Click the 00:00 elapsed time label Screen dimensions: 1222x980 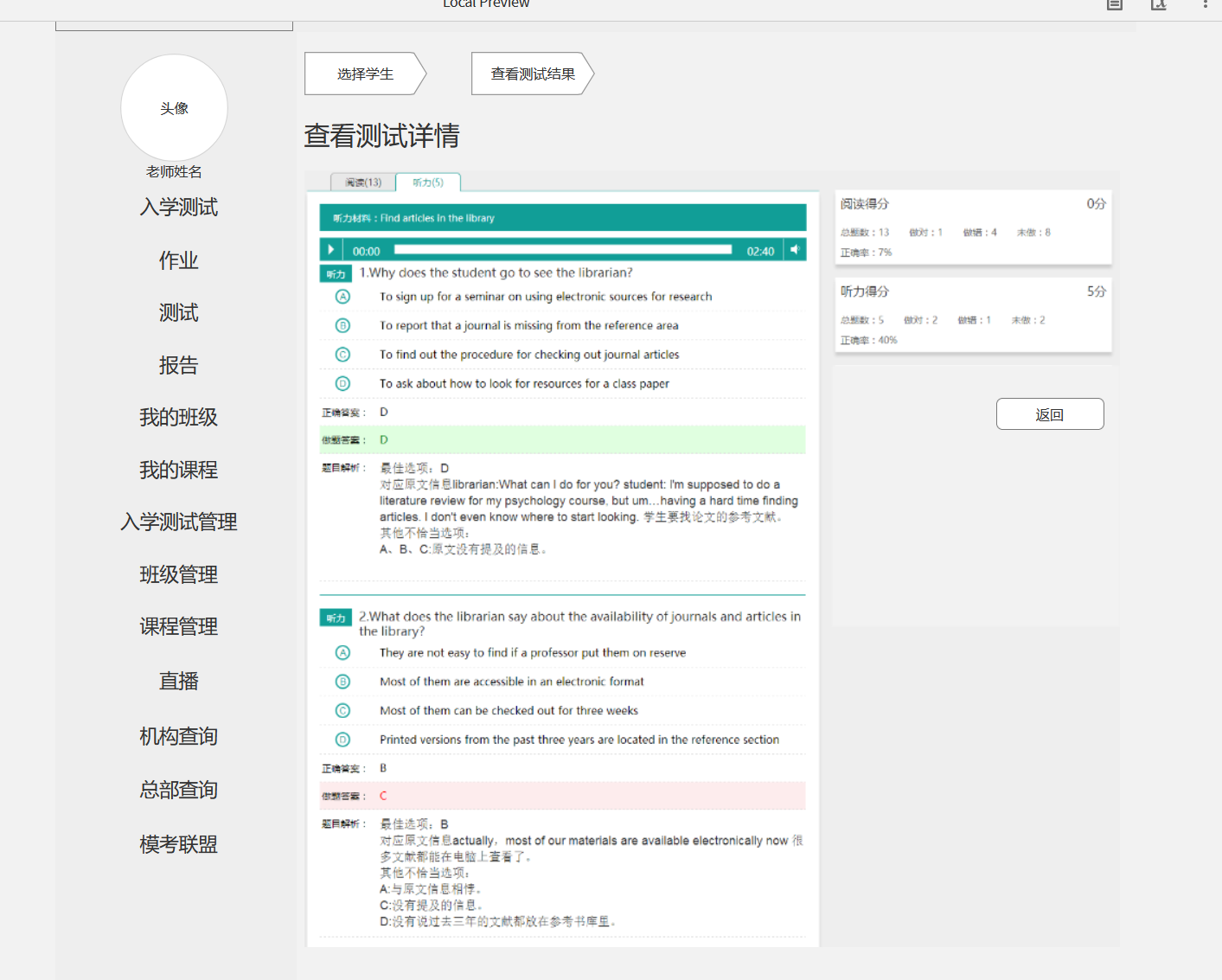click(x=366, y=251)
